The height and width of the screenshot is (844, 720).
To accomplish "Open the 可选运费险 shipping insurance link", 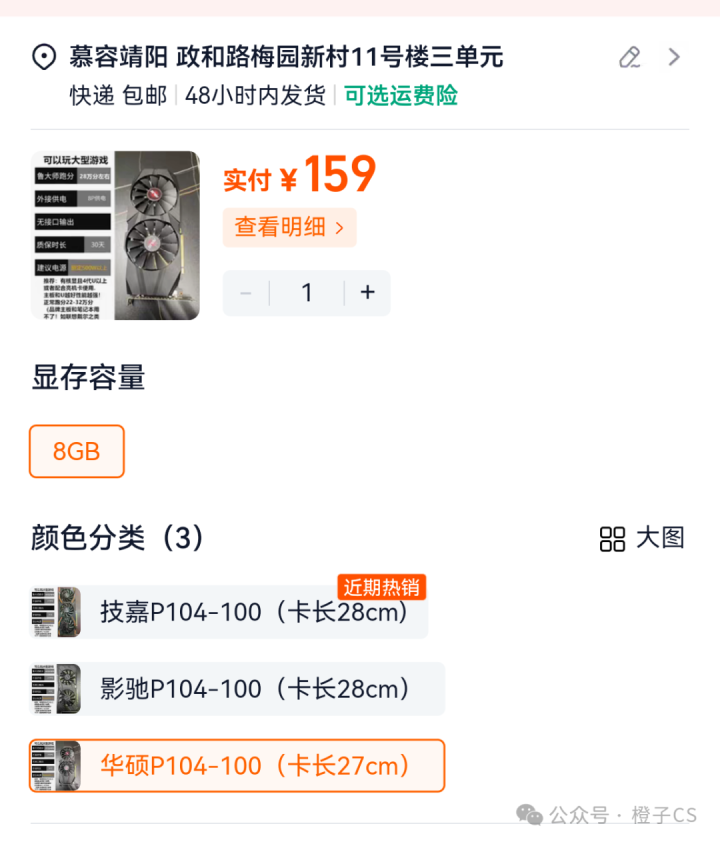I will (x=401, y=96).
